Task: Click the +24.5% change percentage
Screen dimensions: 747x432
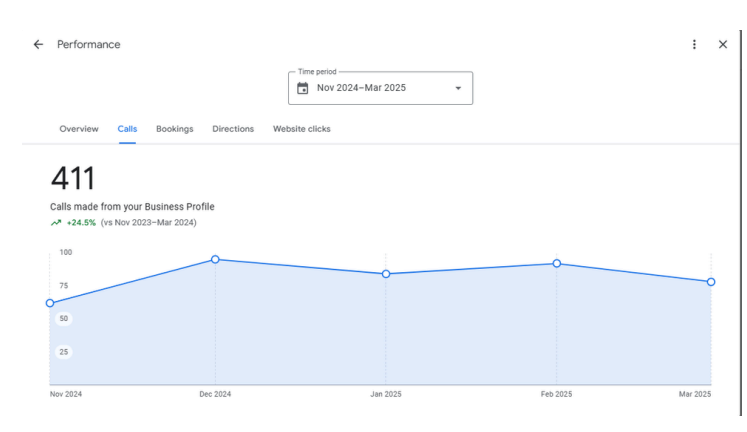Action: click(x=81, y=223)
